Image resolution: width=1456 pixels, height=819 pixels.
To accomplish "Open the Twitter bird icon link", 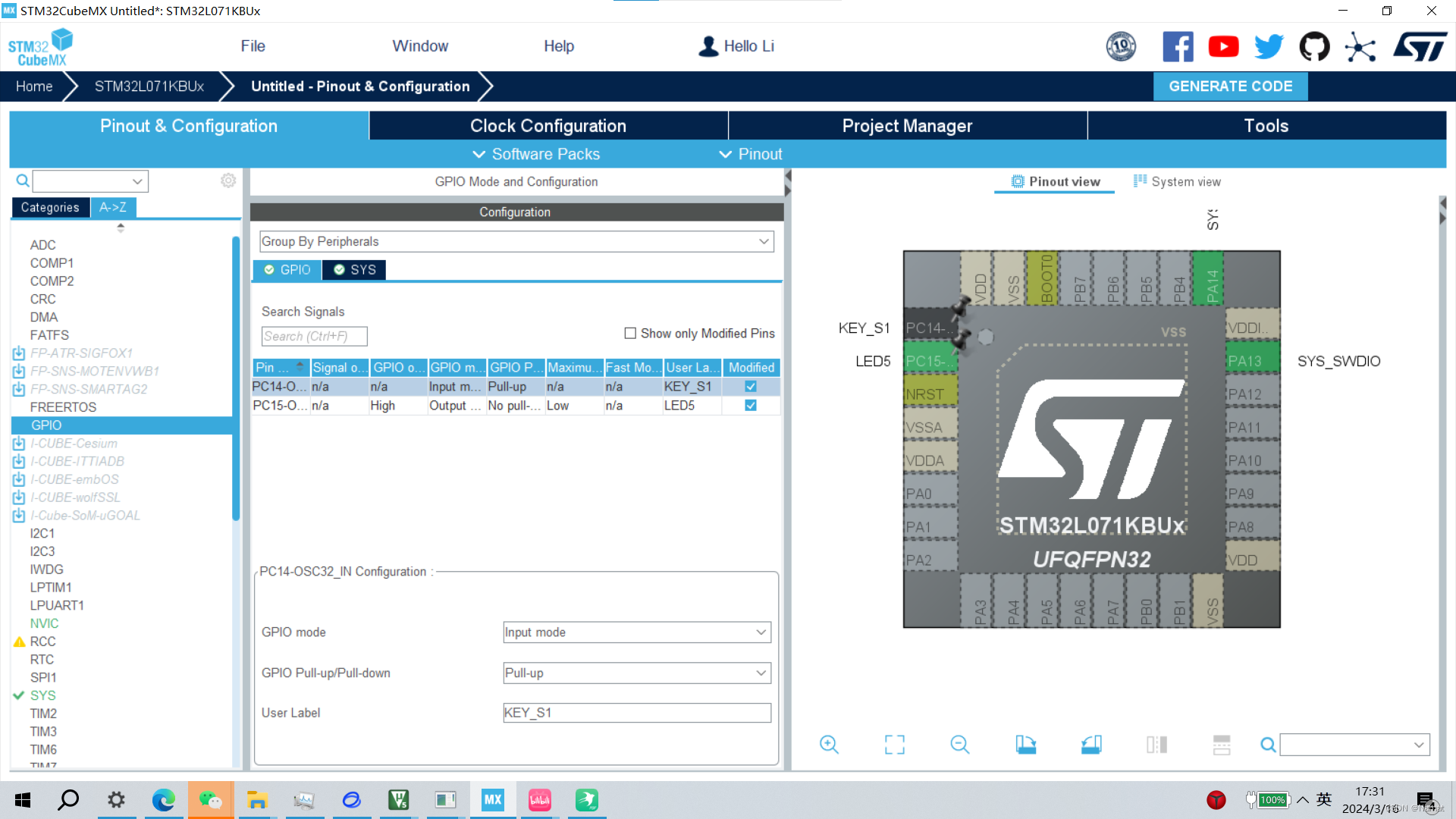I will [1269, 47].
